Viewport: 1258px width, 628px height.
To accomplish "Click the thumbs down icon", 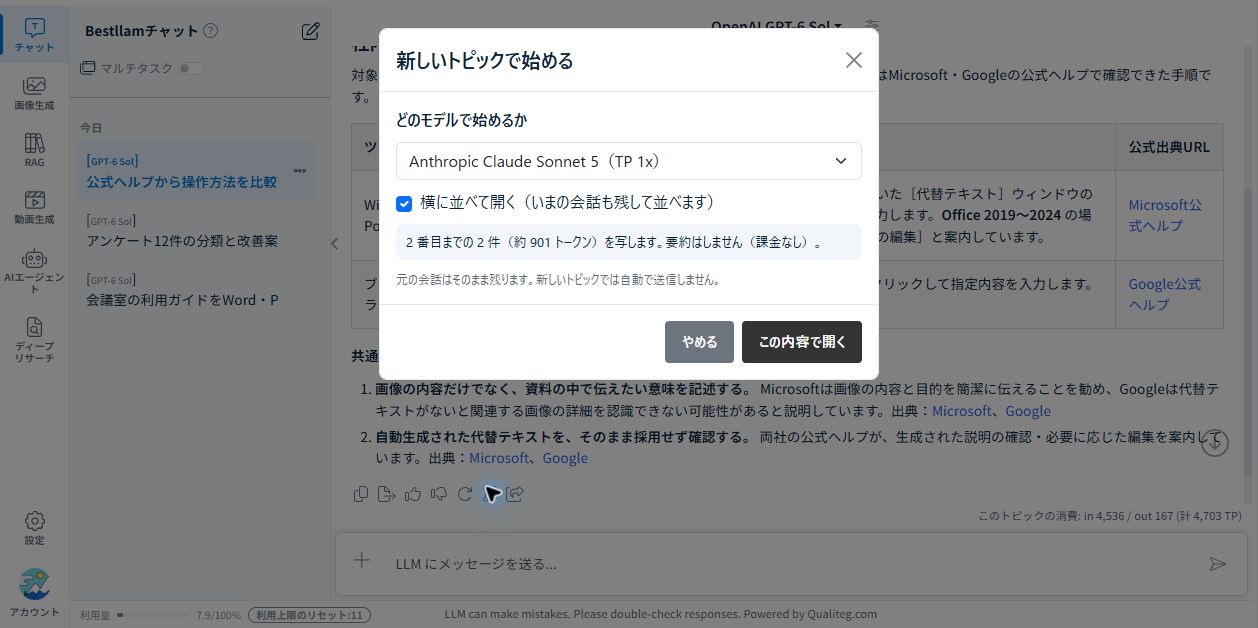I will tap(438, 493).
